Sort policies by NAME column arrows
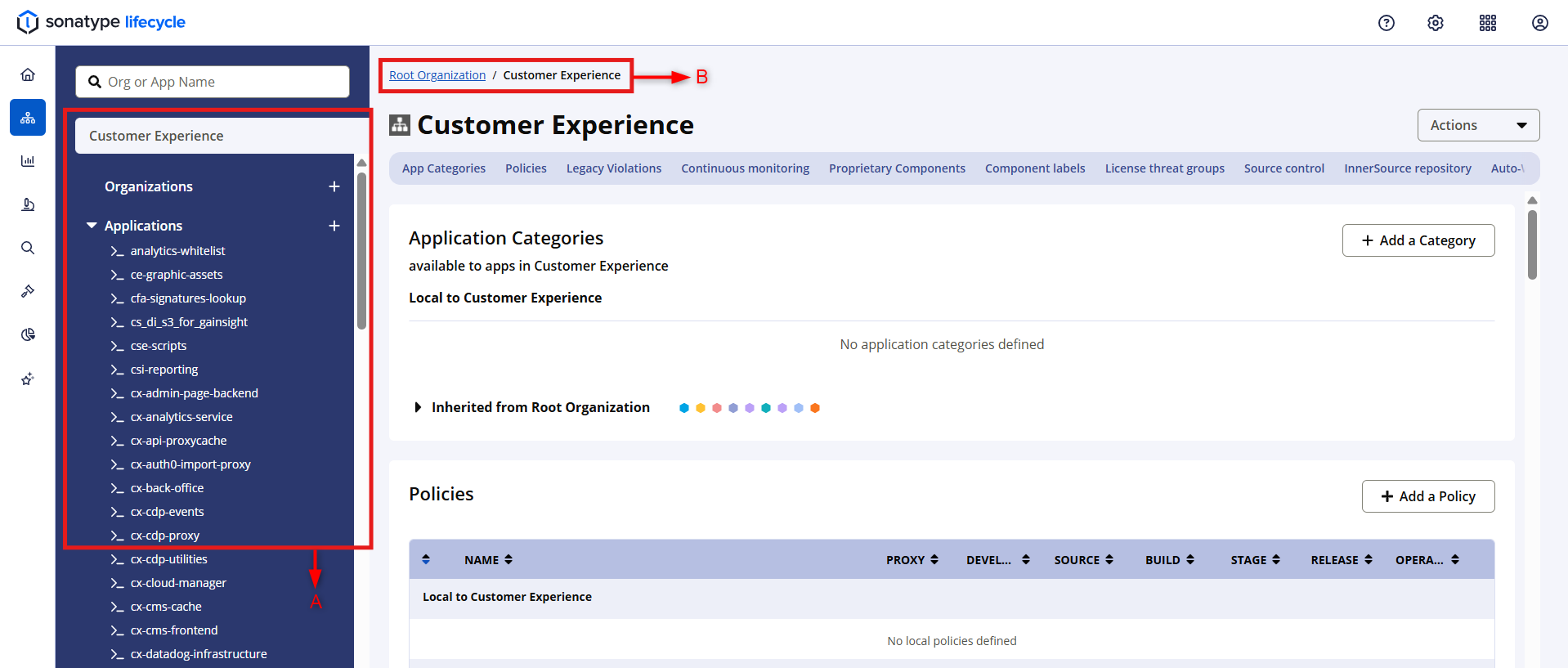Screen dimensions: 1568x668 508,560
